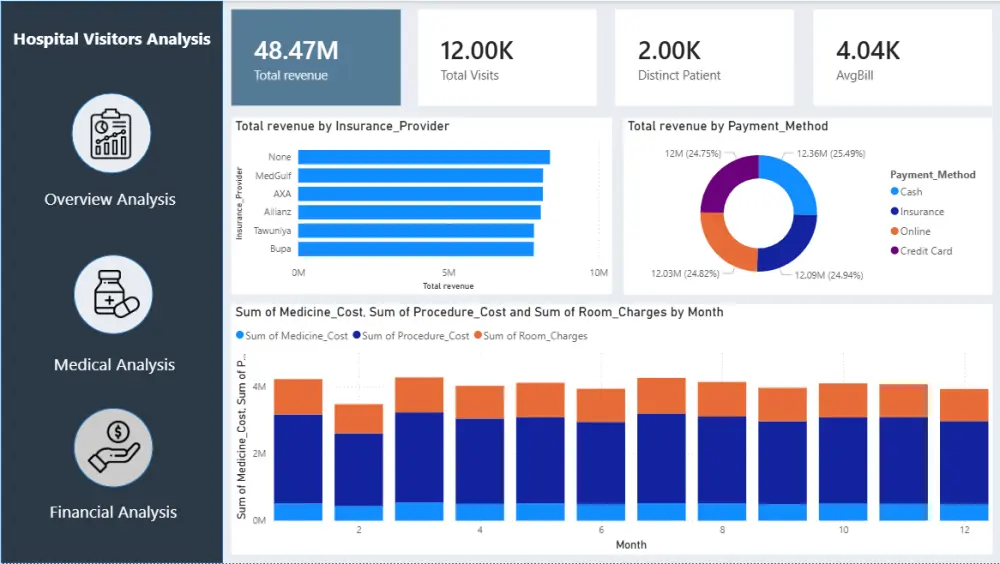Image resolution: width=1000 pixels, height=564 pixels.
Task: Select the Credit Card donut slice
Action: [x=724, y=179]
